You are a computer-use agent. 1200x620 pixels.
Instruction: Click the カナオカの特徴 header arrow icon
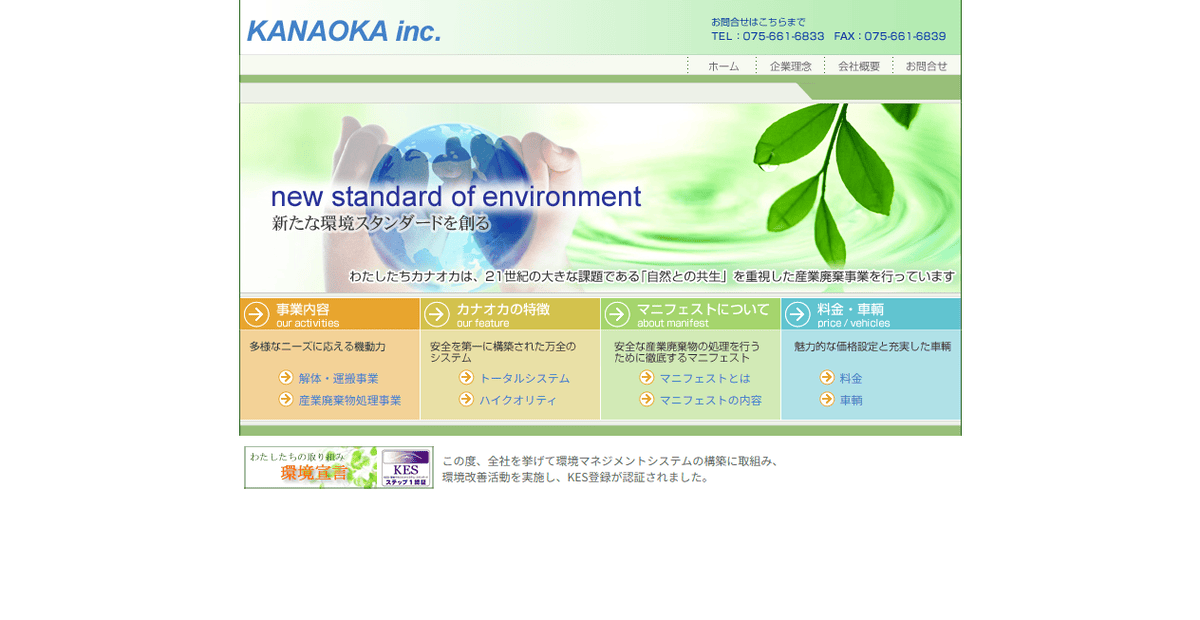[437, 314]
